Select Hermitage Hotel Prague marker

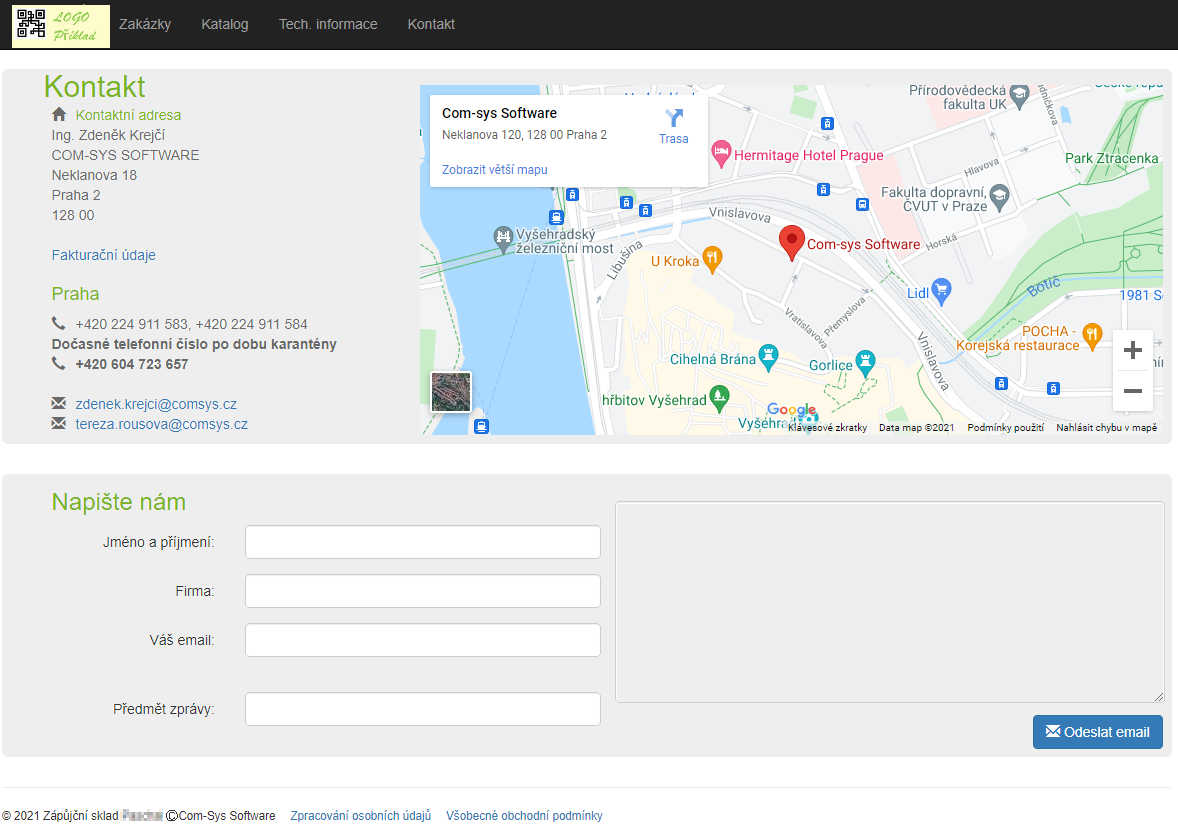pyautogui.click(x=721, y=153)
